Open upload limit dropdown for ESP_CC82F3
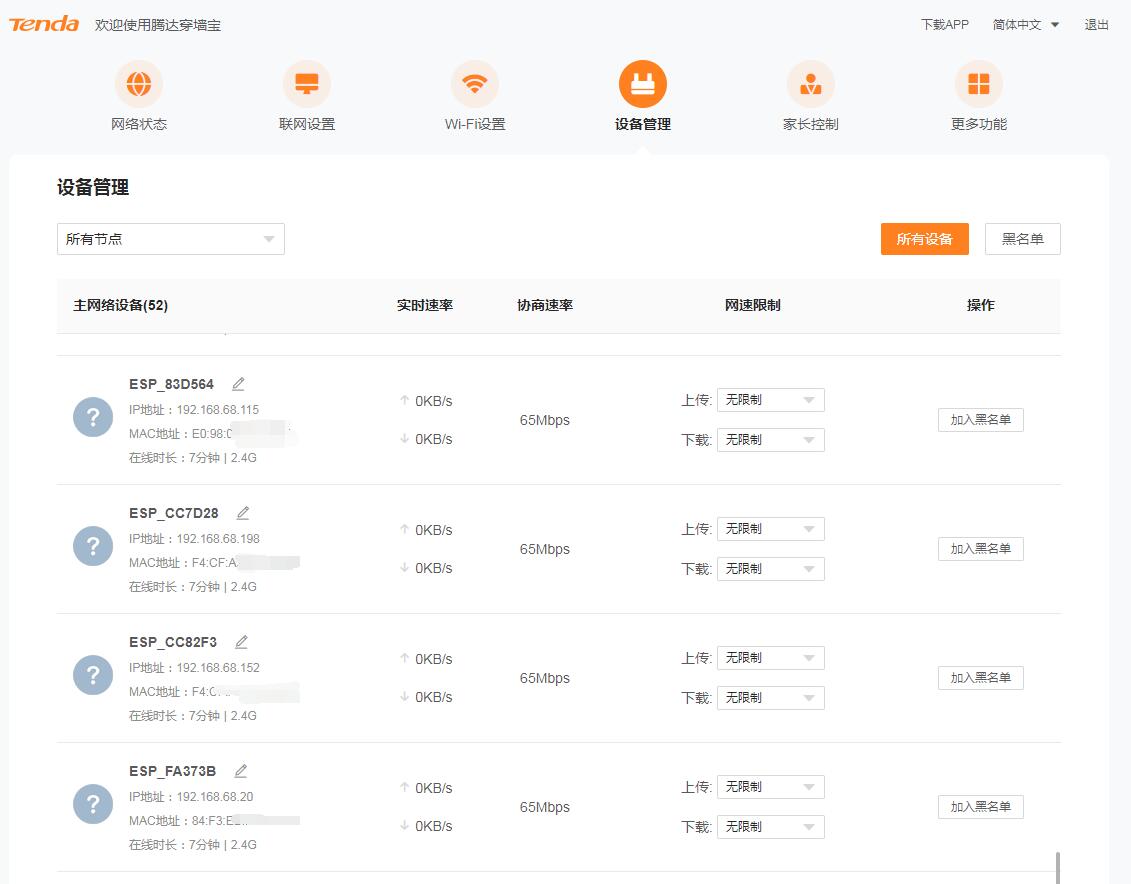This screenshot has height=884, width=1131. point(770,658)
